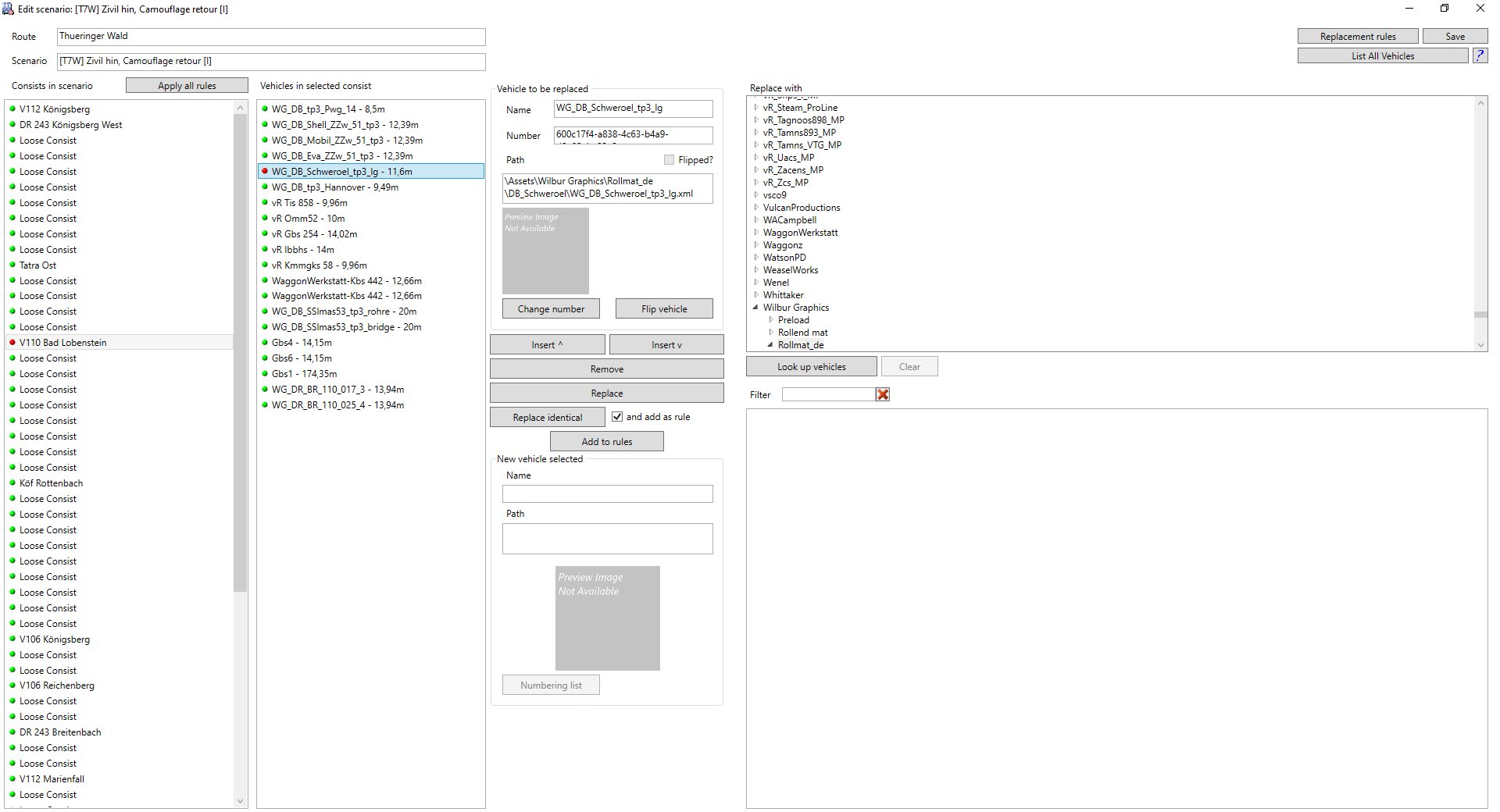Click green dot beside vR Tis 858

pos(265,203)
